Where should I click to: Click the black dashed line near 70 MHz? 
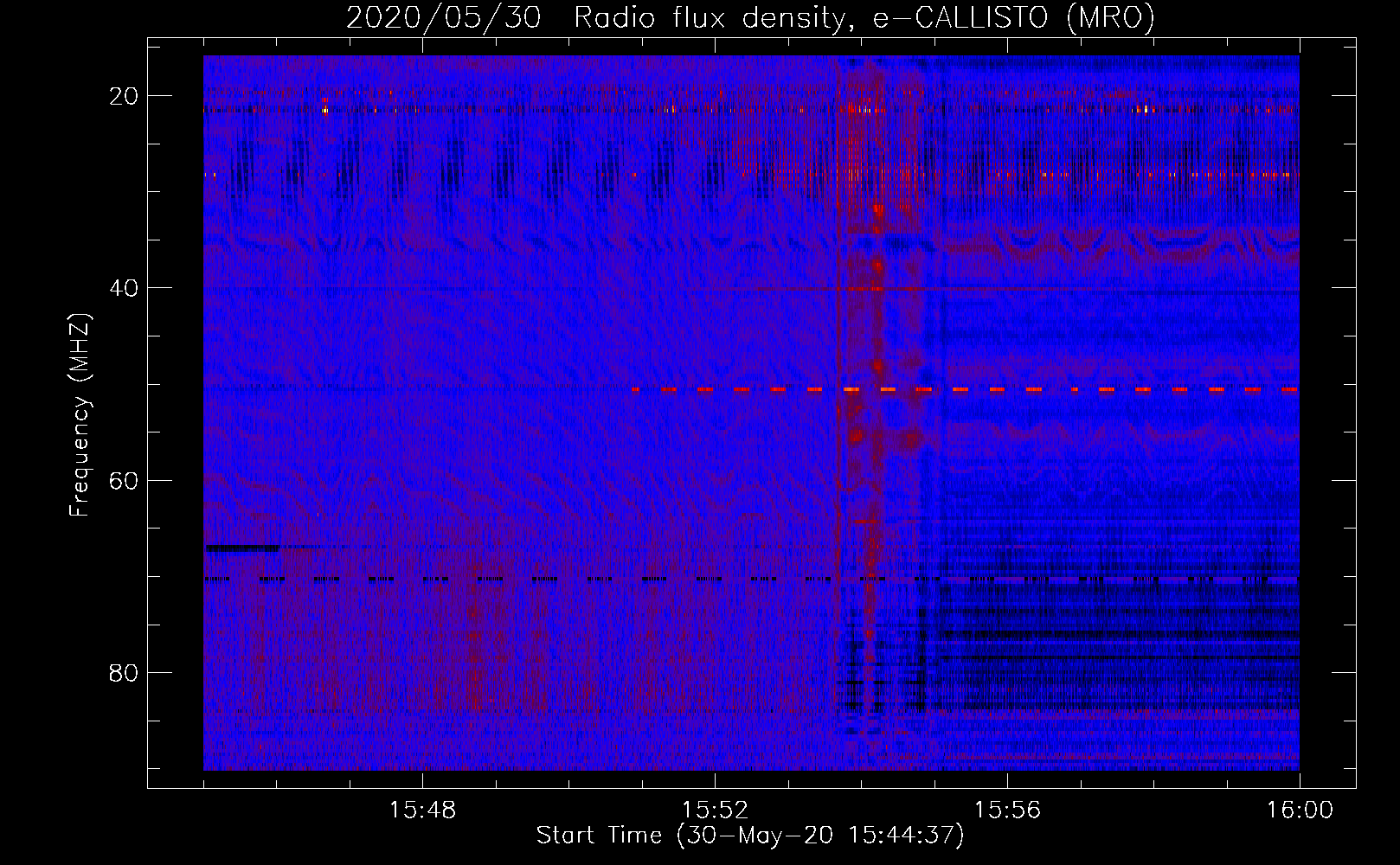[751, 579]
